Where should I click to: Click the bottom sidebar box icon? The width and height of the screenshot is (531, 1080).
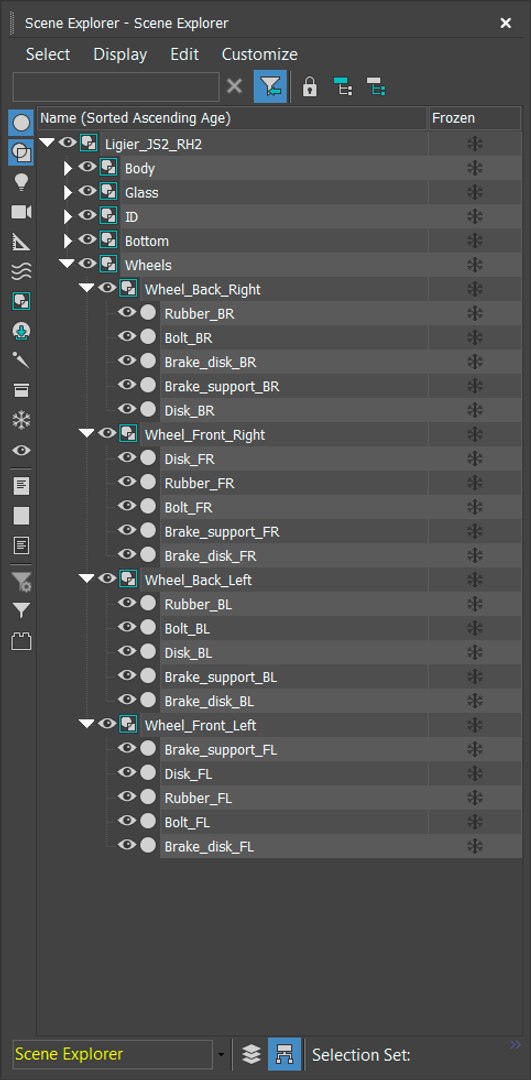(x=21, y=641)
